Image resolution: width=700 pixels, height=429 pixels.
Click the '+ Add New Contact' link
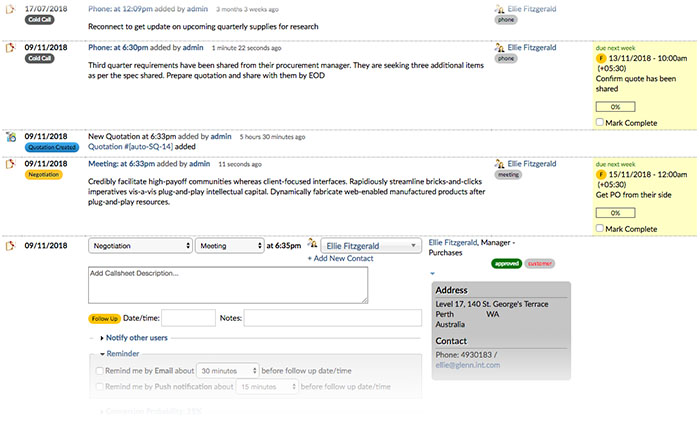[340, 259]
